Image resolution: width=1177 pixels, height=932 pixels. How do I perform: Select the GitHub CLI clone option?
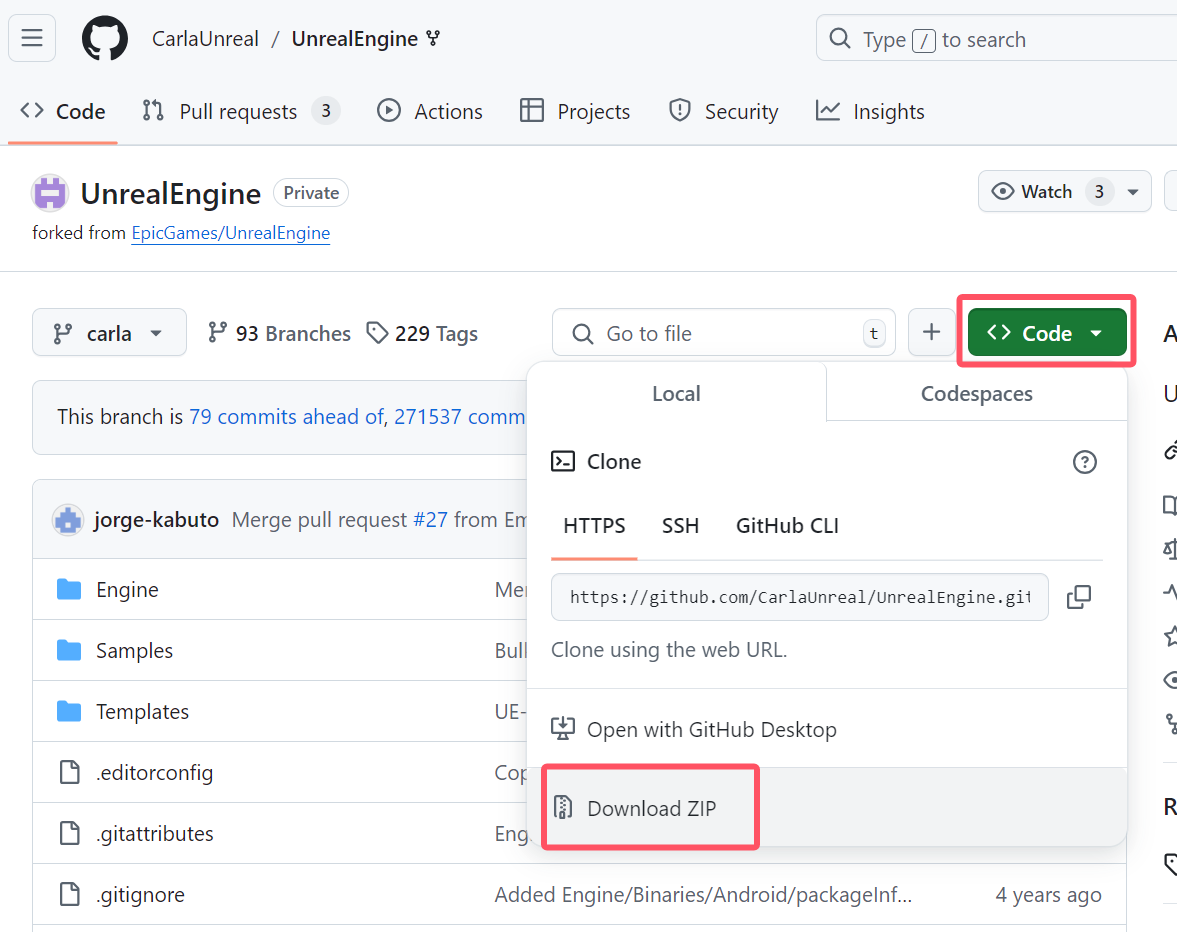tap(787, 526)
